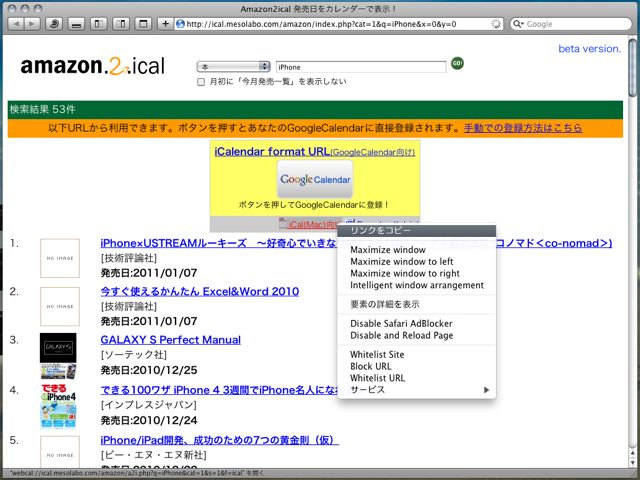Screen dimensions: 640x480
Task: Click the できるiPhone4 book cover thumbnail
Action: pyautogui.click(x=58, y=406)
